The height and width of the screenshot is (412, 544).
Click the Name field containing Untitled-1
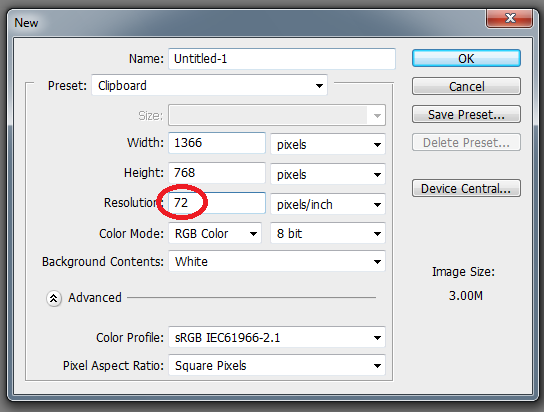(x=282, y=59)
